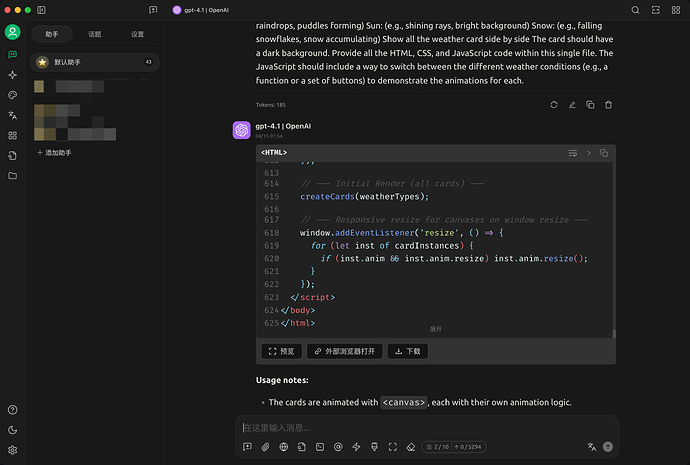Open the mini apps grid in sidebar
The width and height of the screenshot is (690, 465).
(12, 135)
